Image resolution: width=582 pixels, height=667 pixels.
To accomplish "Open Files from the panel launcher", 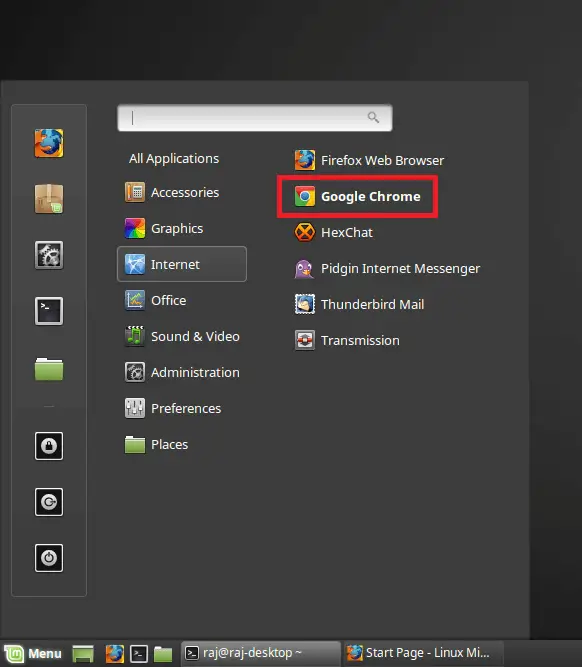I will point(163,654).
